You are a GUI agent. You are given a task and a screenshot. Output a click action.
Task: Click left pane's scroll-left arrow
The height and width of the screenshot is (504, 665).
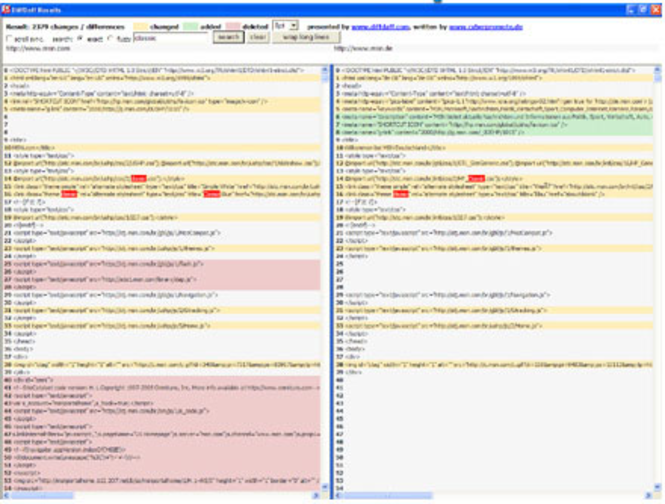(x=5, y=494)
